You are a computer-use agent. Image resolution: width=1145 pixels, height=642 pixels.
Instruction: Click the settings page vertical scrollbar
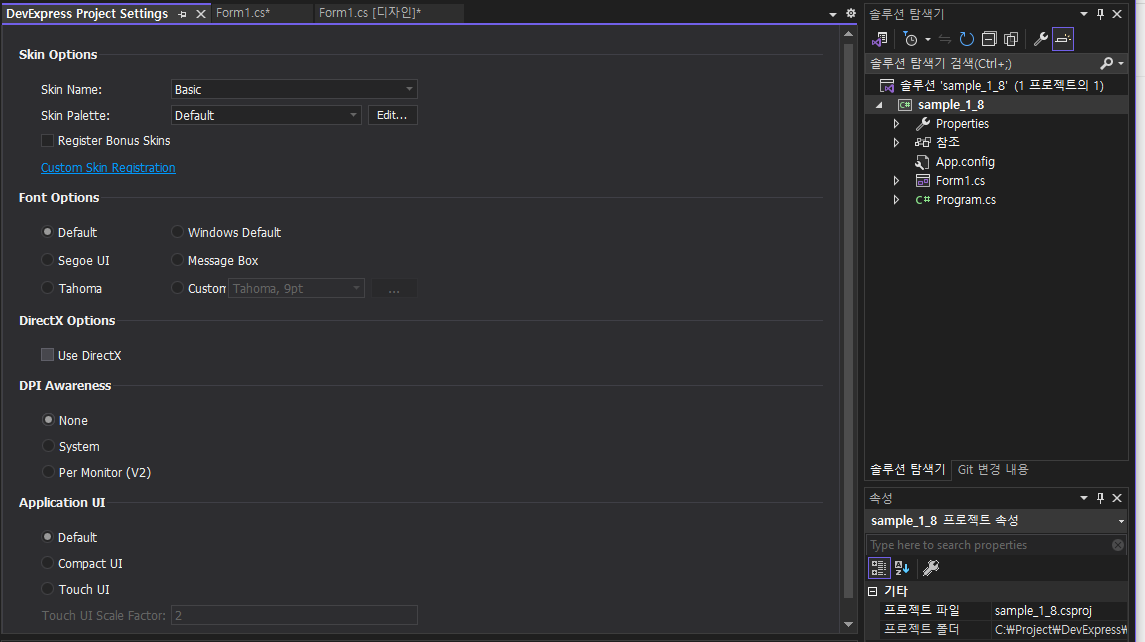point(848,321)
